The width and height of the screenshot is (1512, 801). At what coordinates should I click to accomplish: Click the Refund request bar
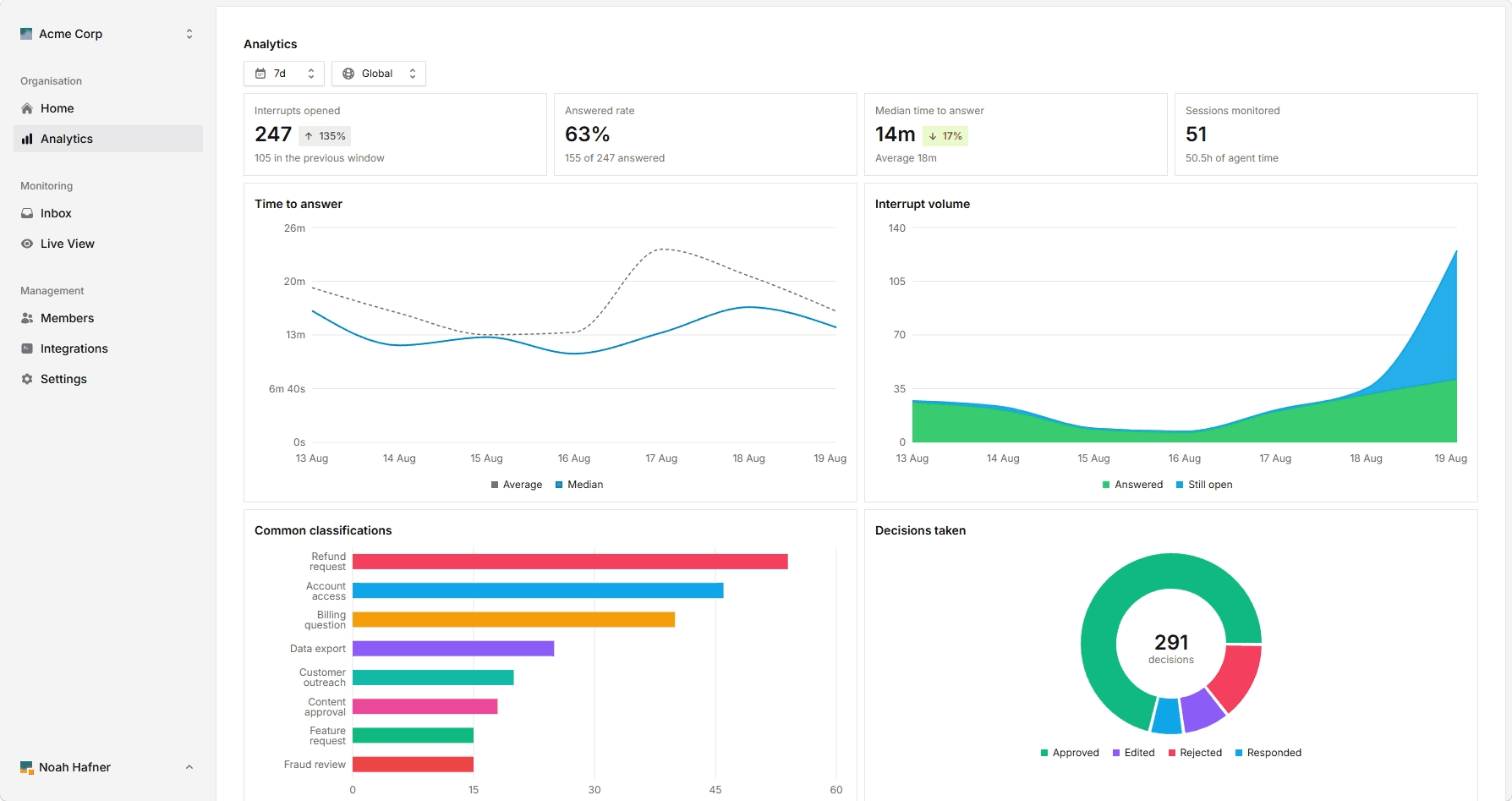[x=570, y=562]
